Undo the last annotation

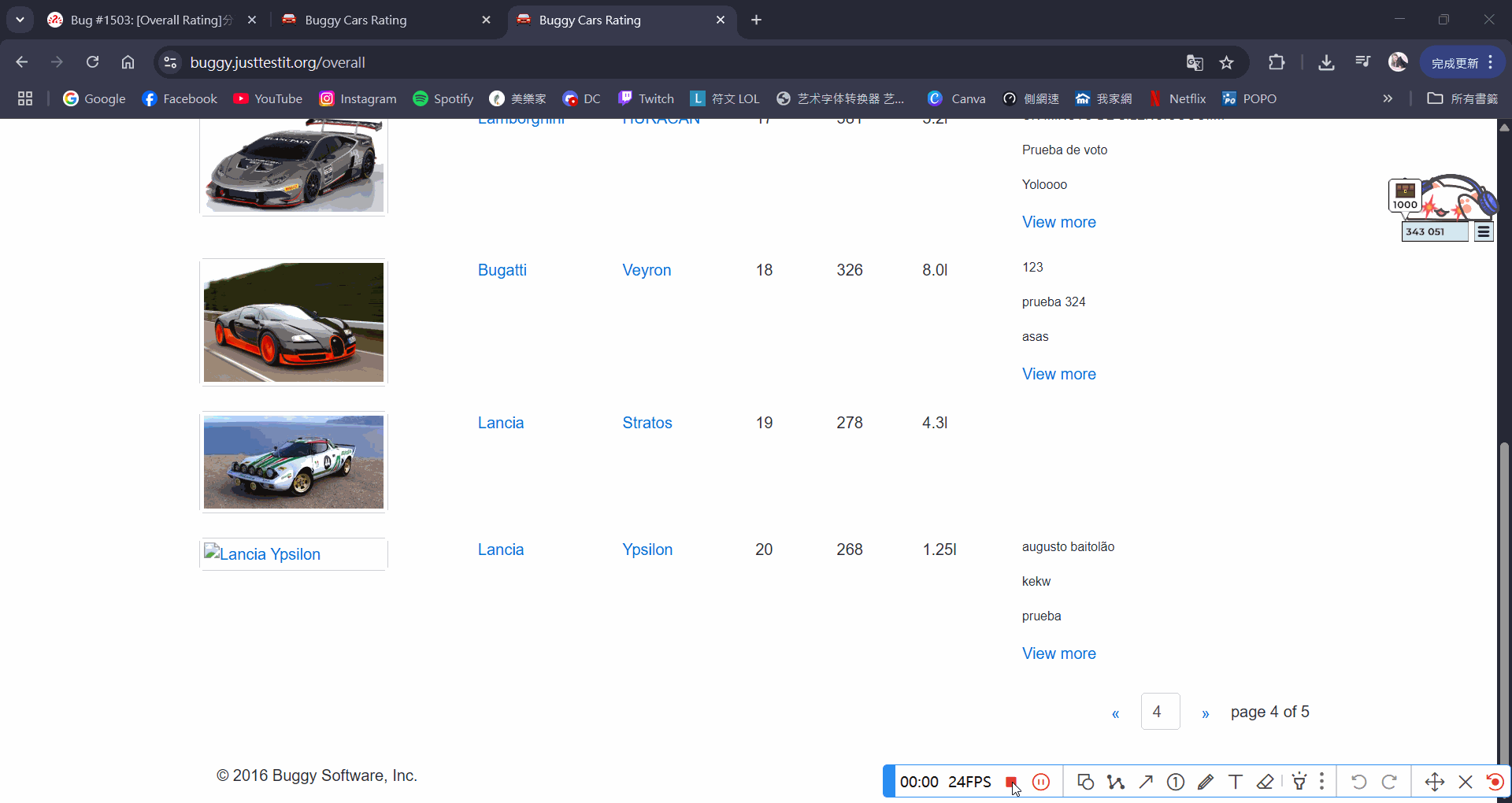(x=1358, y=782)
